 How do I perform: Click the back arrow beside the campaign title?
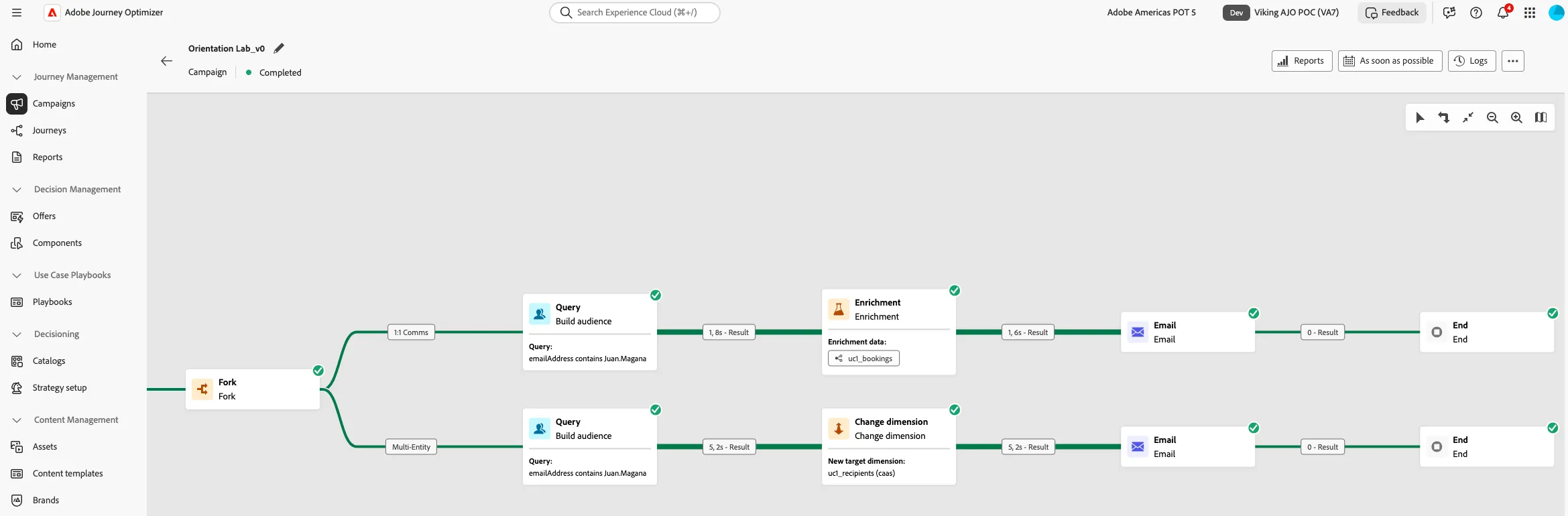[x=167, y=61]
